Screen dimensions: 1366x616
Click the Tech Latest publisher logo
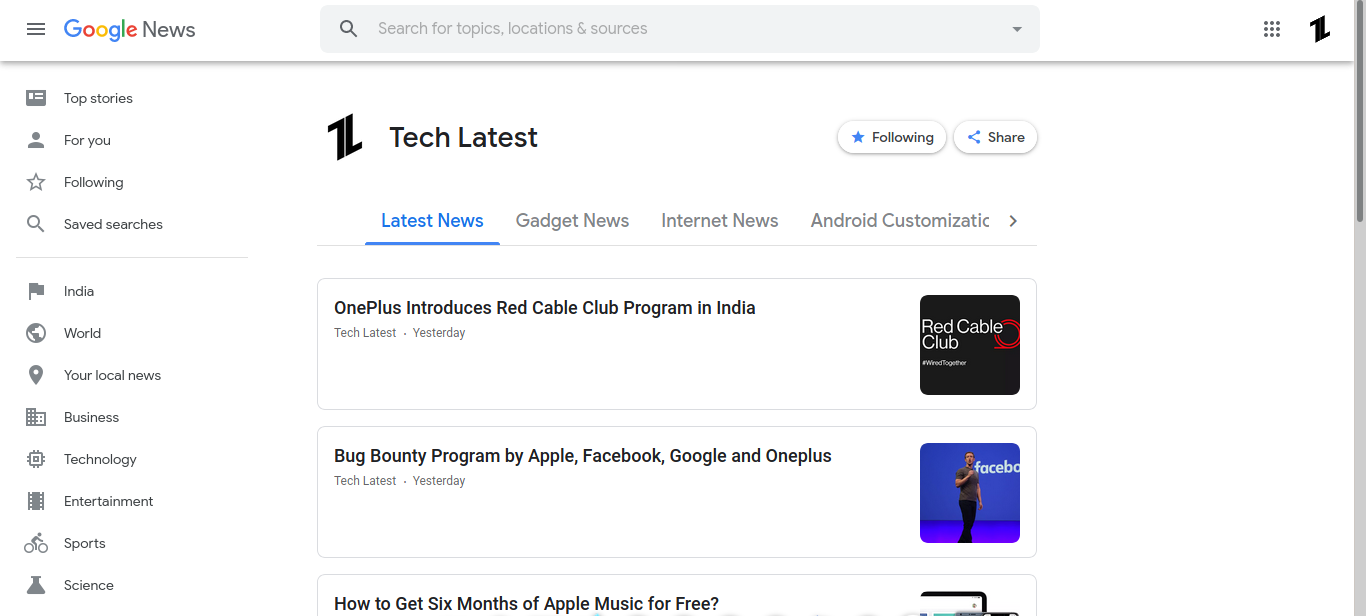click(x=345, y=137)
